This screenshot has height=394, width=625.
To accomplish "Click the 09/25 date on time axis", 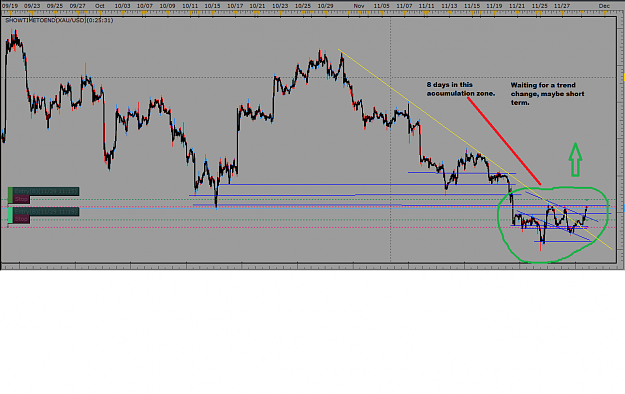I will 55,6.
